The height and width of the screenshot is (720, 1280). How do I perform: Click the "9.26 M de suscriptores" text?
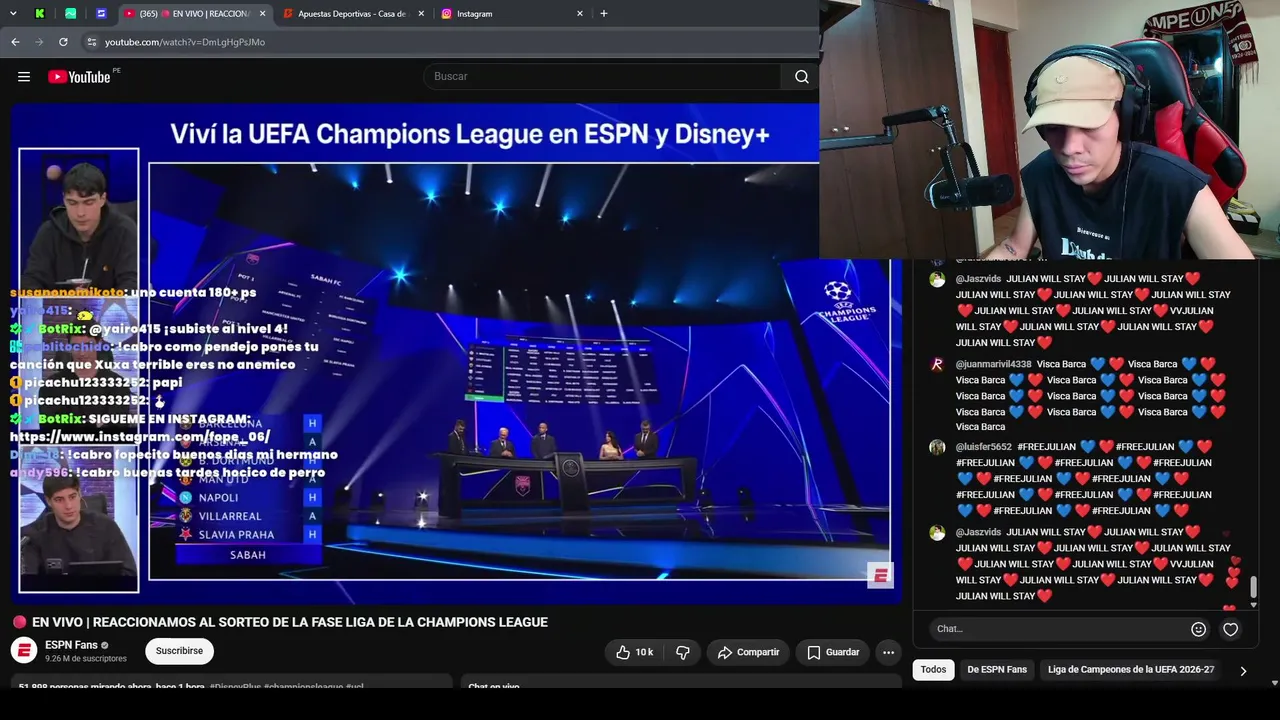point(86,659)
